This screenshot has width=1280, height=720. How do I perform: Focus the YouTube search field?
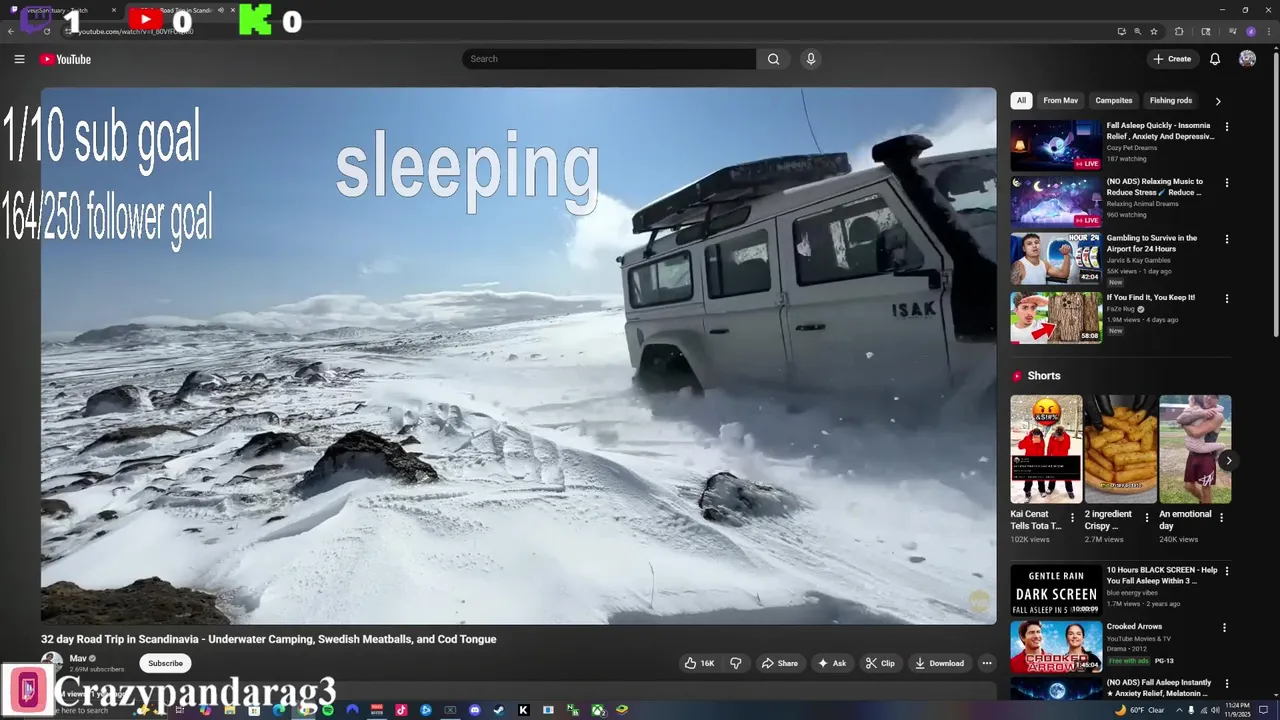coord(609,59)
